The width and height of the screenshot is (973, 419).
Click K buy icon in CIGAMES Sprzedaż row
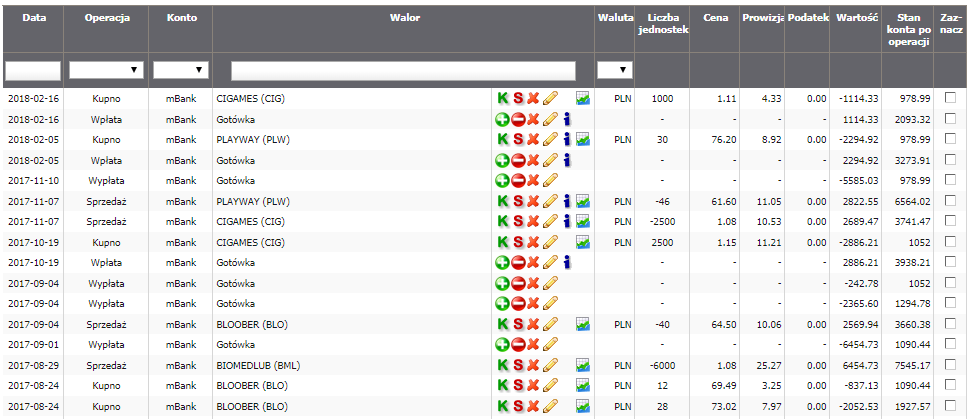[x=503, y=221]
